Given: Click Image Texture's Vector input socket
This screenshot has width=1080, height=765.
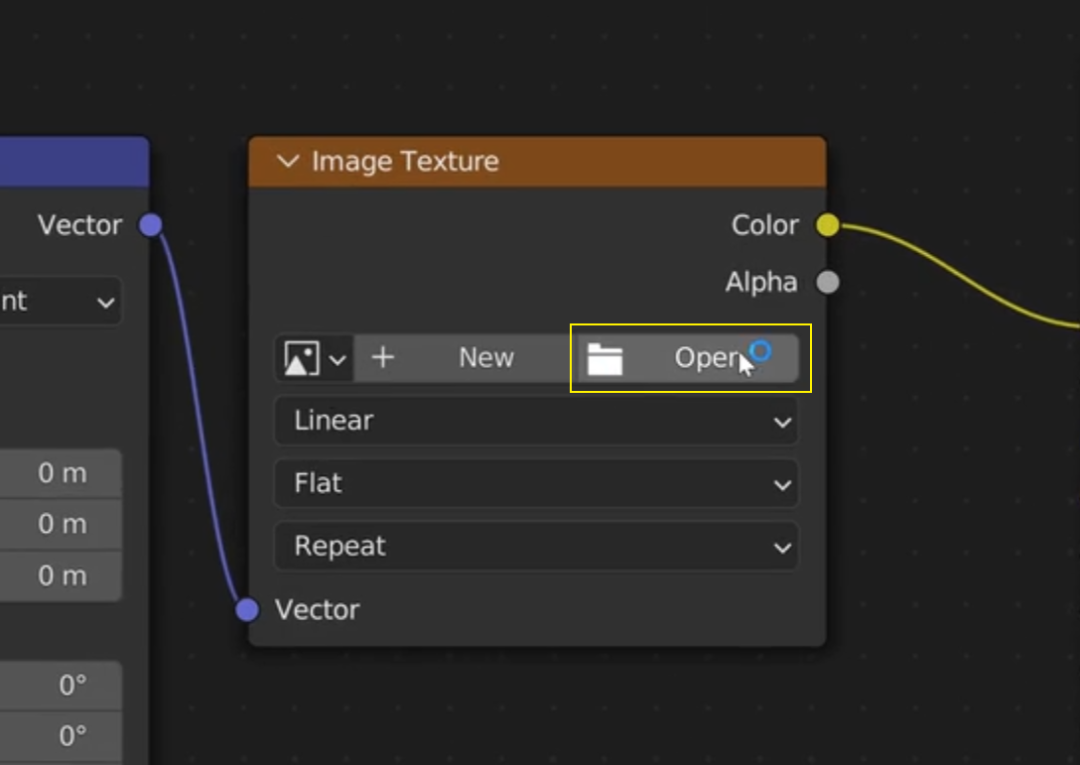Looking at the screenshot, I should coord(248,609).
